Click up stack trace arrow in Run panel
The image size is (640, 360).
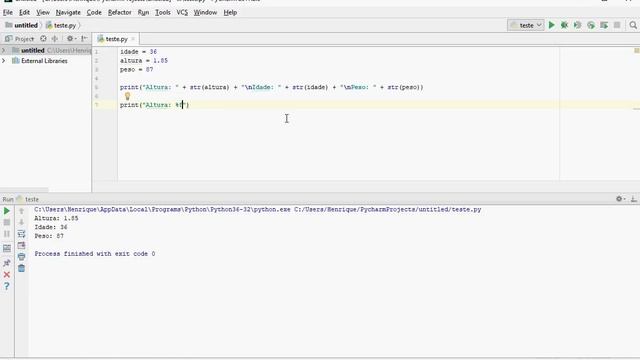pyautogui.click(x=21, y=211)
